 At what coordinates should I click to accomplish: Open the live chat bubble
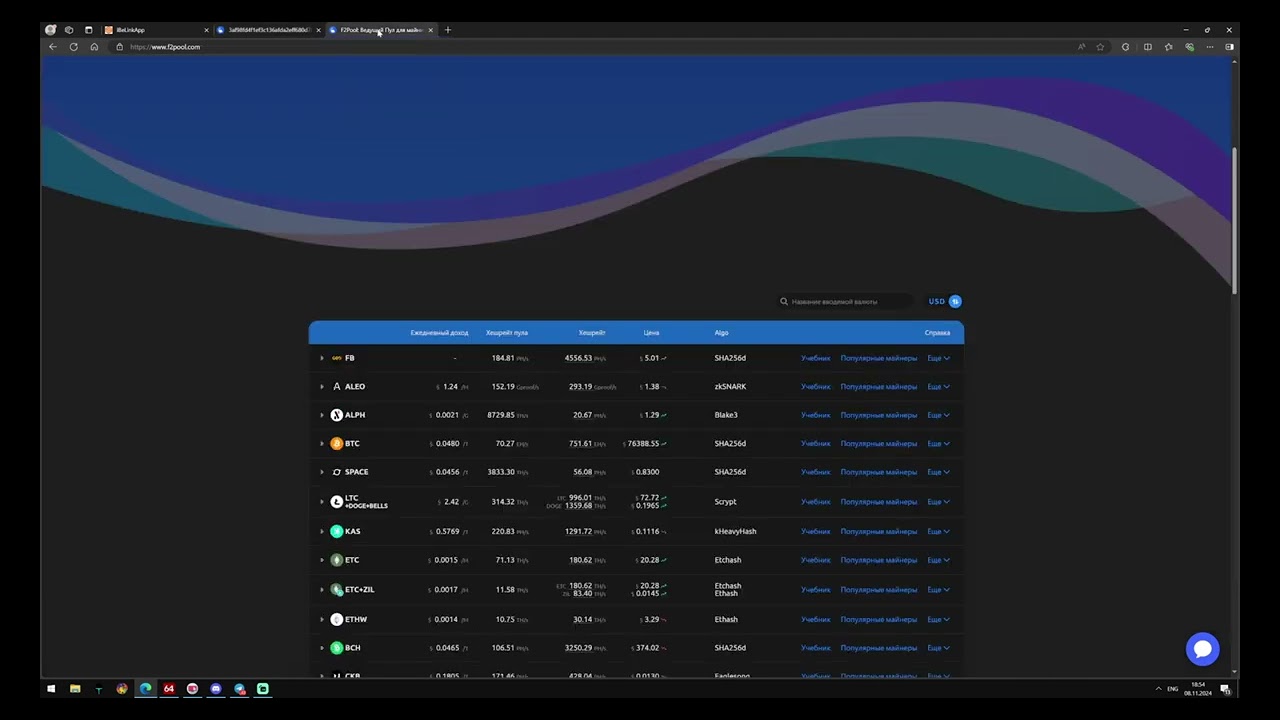tap(1202, 649)
